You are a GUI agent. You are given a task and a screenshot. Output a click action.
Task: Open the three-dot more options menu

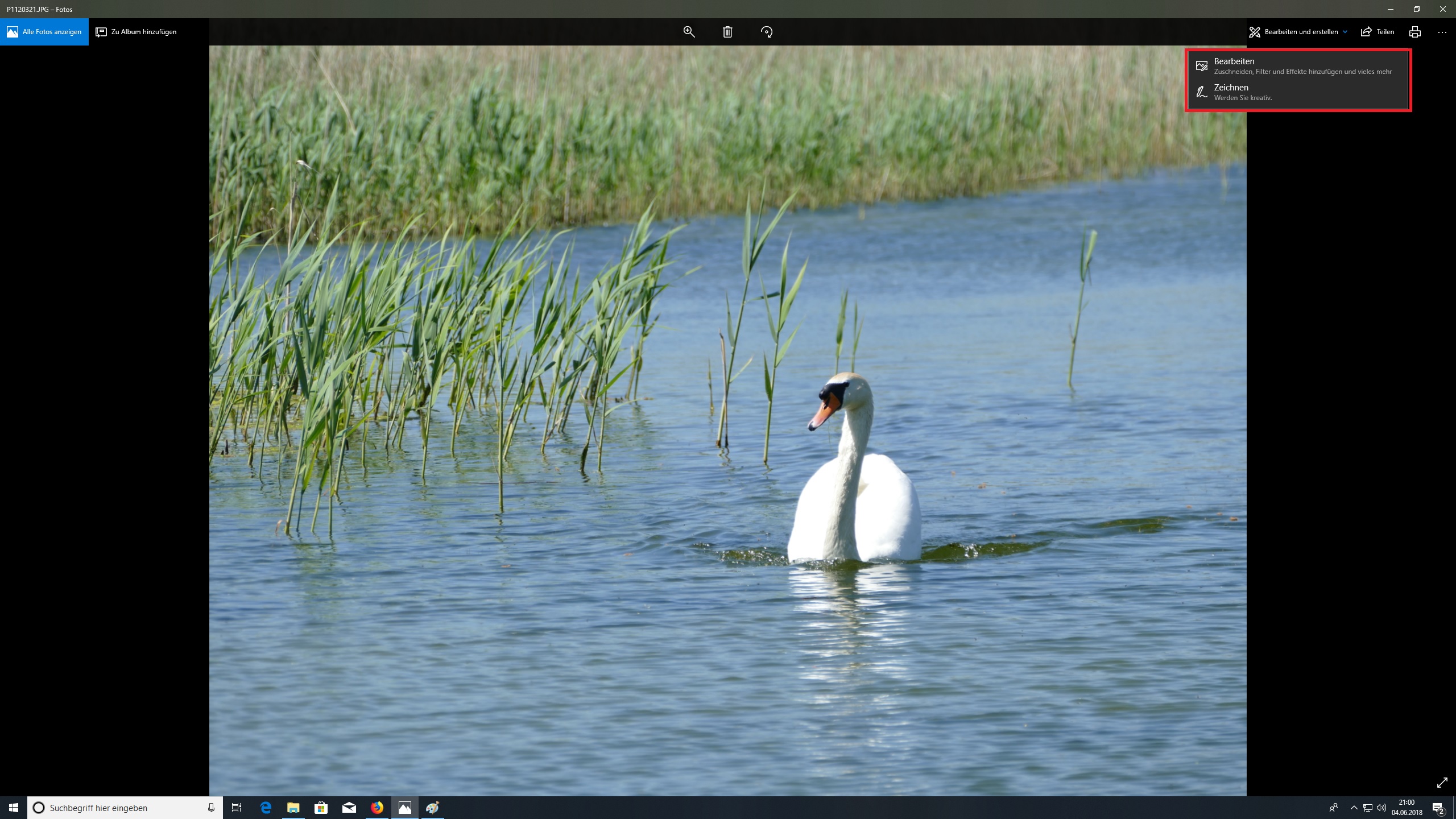click(x=1442, y=32)
